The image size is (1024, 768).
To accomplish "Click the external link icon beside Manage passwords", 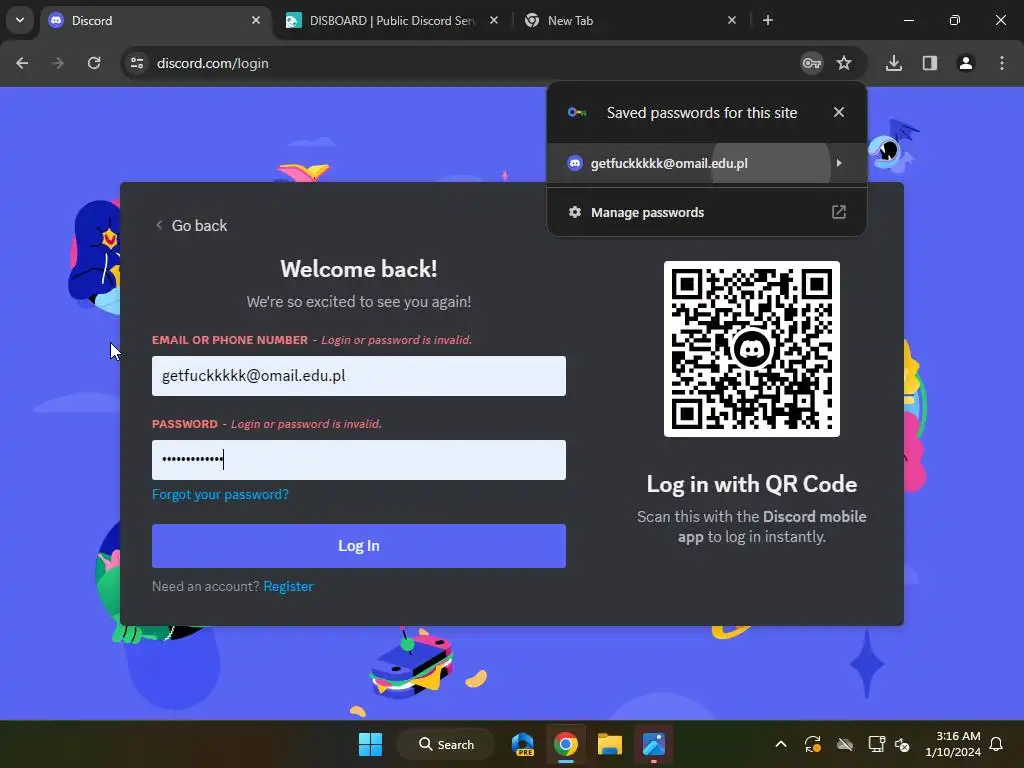I will [839, 212].
